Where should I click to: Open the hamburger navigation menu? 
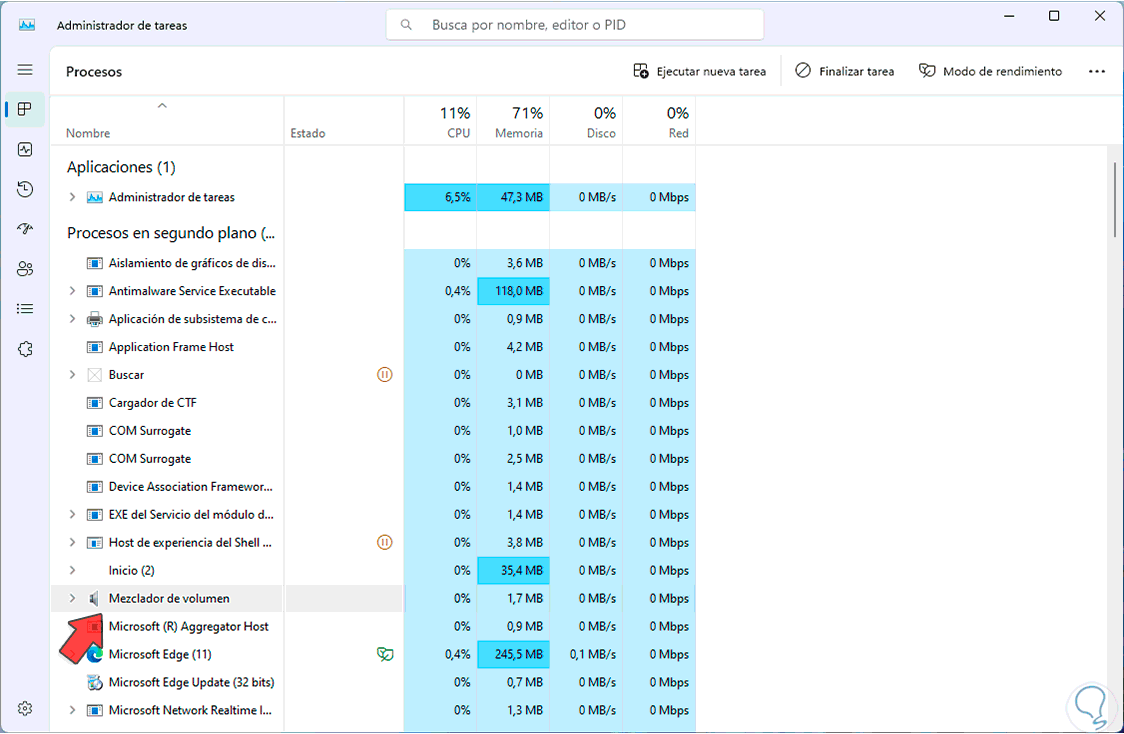tap(25, 70)
